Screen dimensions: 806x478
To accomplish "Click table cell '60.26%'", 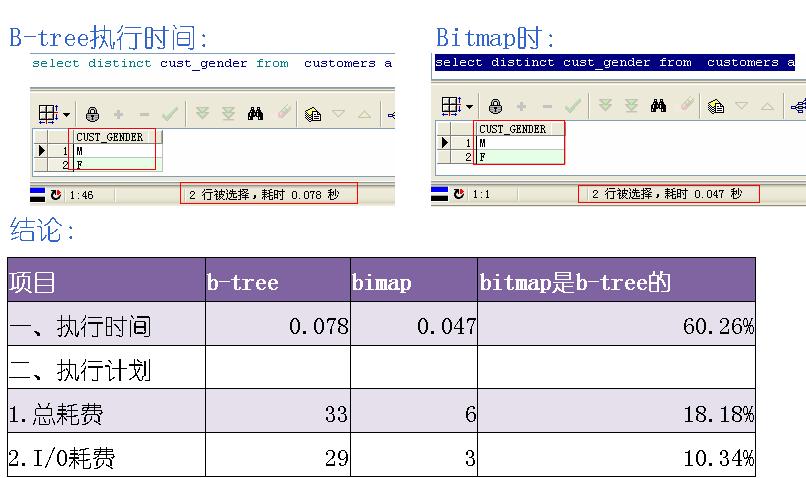I will click(x=719, y=326).
